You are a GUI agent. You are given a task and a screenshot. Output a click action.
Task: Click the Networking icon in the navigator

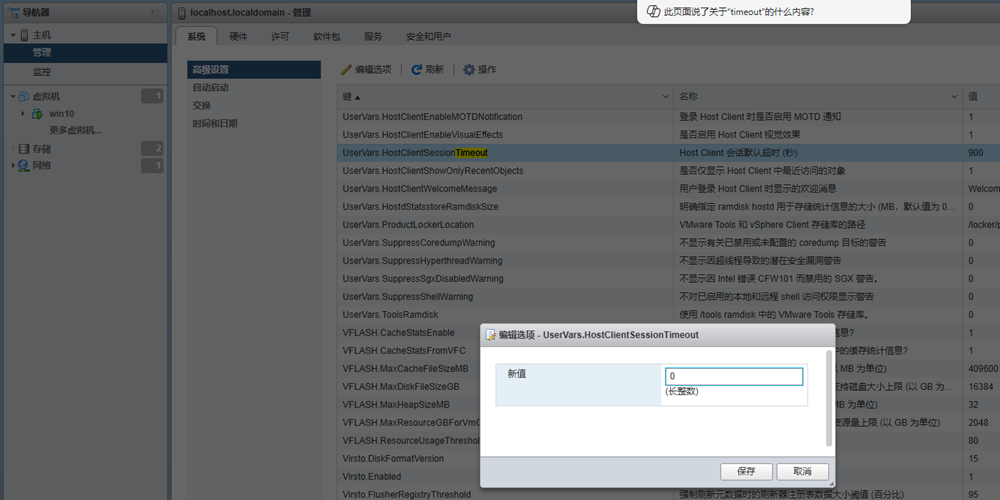[x=24, y=166]
